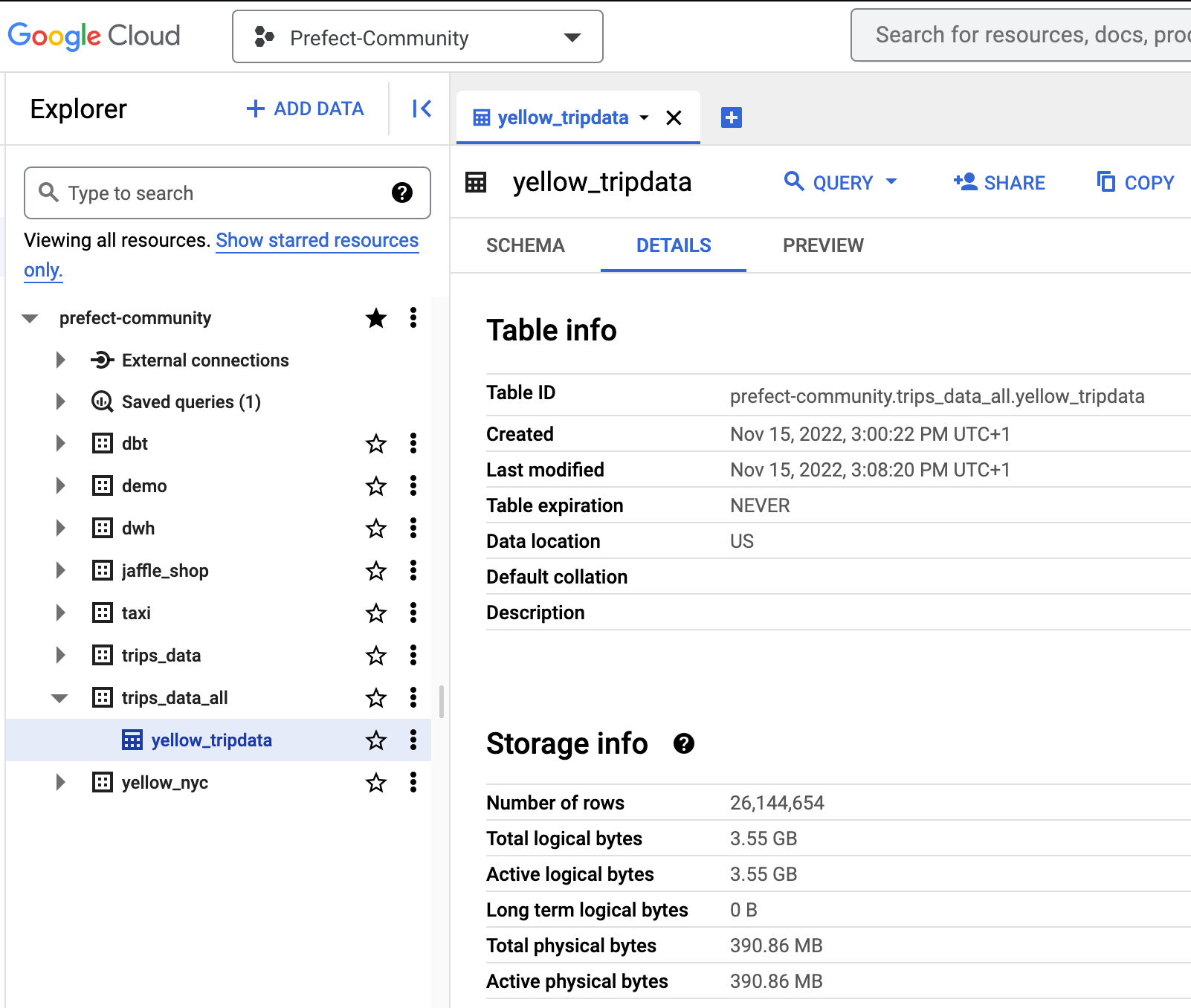Open yellow_tripdata table actions menu
1191x1008 pixels.
(x=413, y=740)
